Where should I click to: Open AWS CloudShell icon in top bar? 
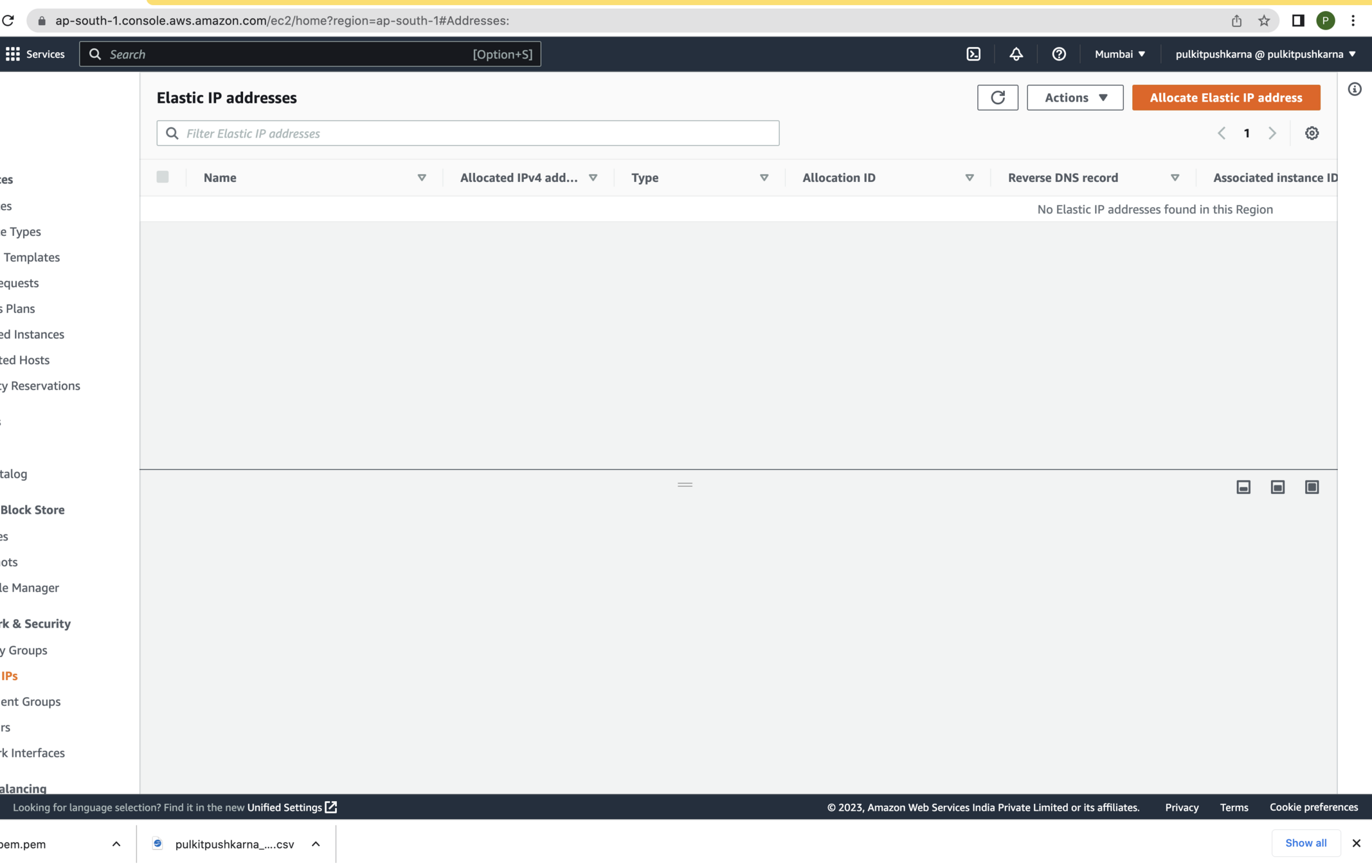[973, 54]
